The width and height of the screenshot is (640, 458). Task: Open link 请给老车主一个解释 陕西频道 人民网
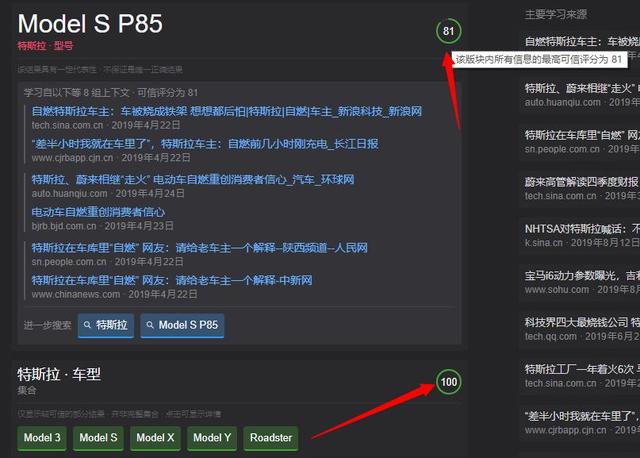point(200,248)
